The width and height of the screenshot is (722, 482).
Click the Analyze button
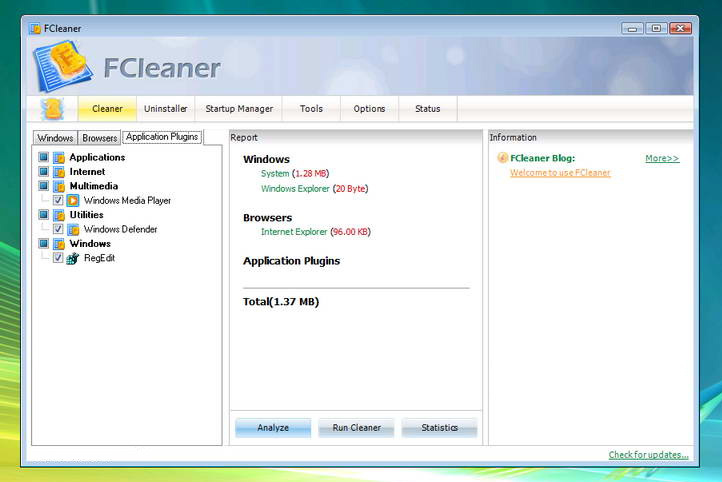[273, 428]
